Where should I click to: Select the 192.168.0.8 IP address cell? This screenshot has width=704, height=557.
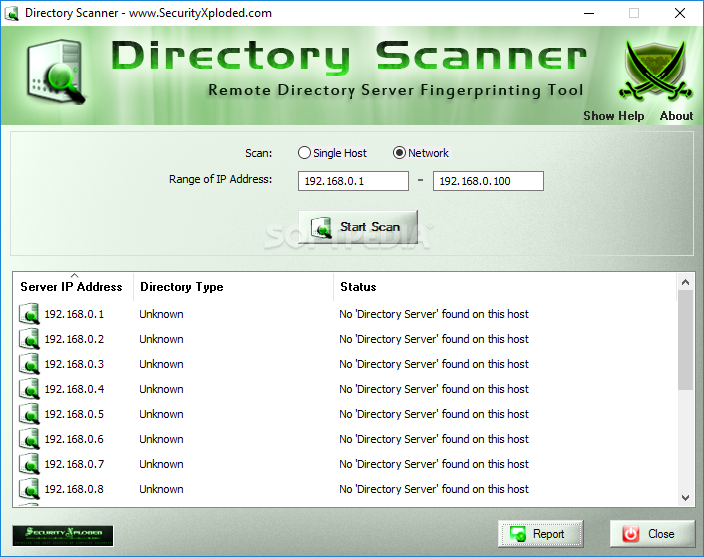click(74, 489)
